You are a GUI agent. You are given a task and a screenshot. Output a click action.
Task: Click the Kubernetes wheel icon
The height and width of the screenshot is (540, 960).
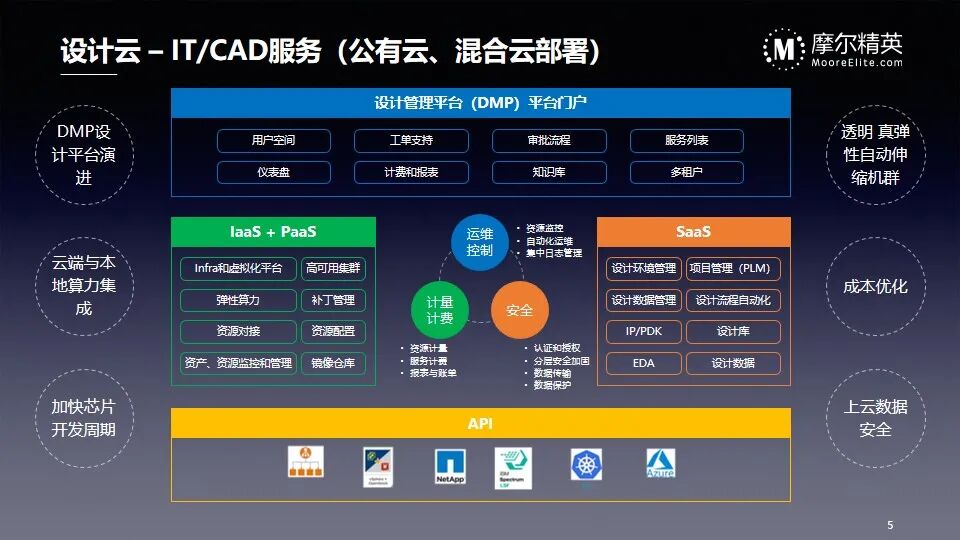(587, 465)
